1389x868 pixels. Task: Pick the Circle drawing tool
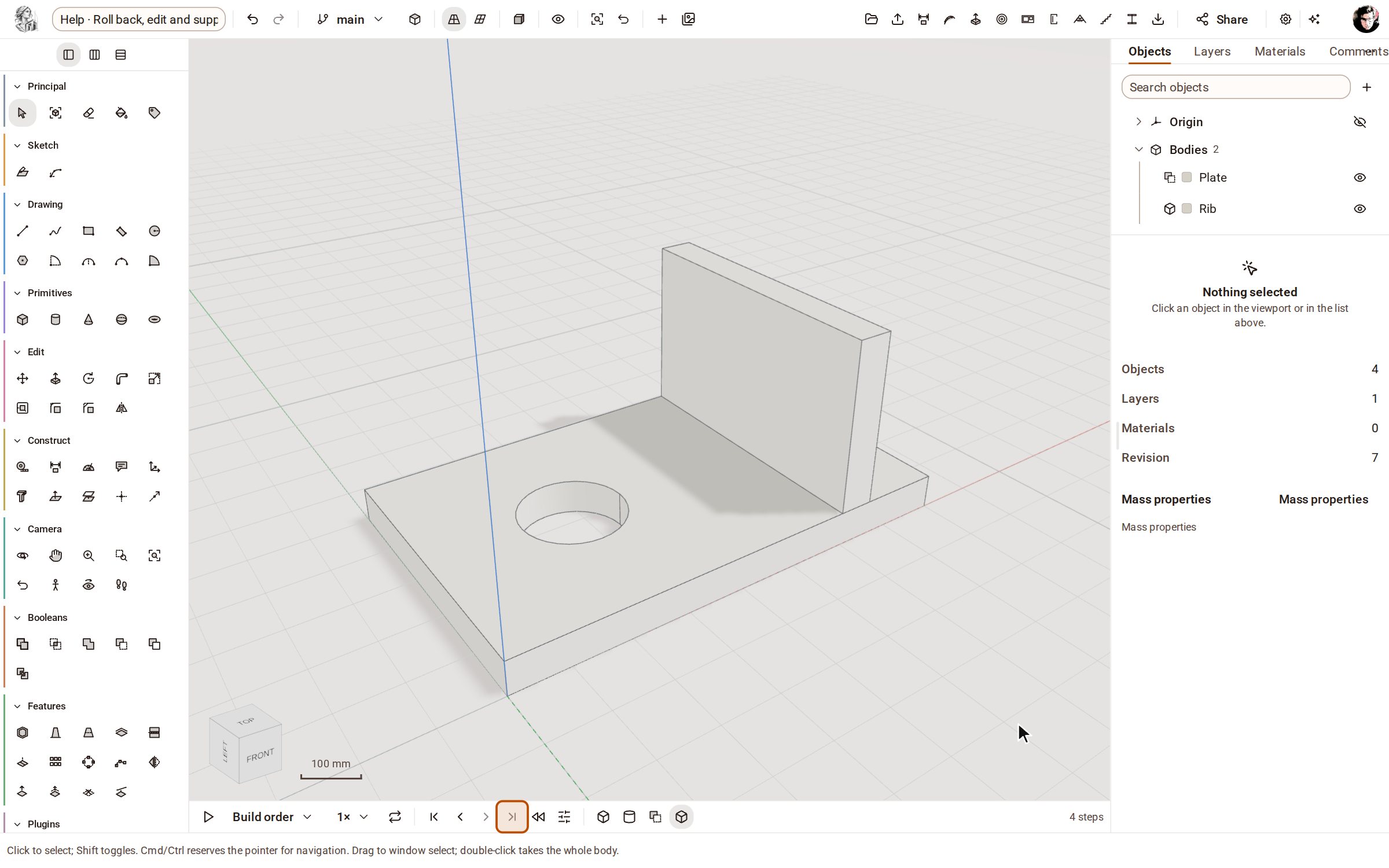click(155, 231)
